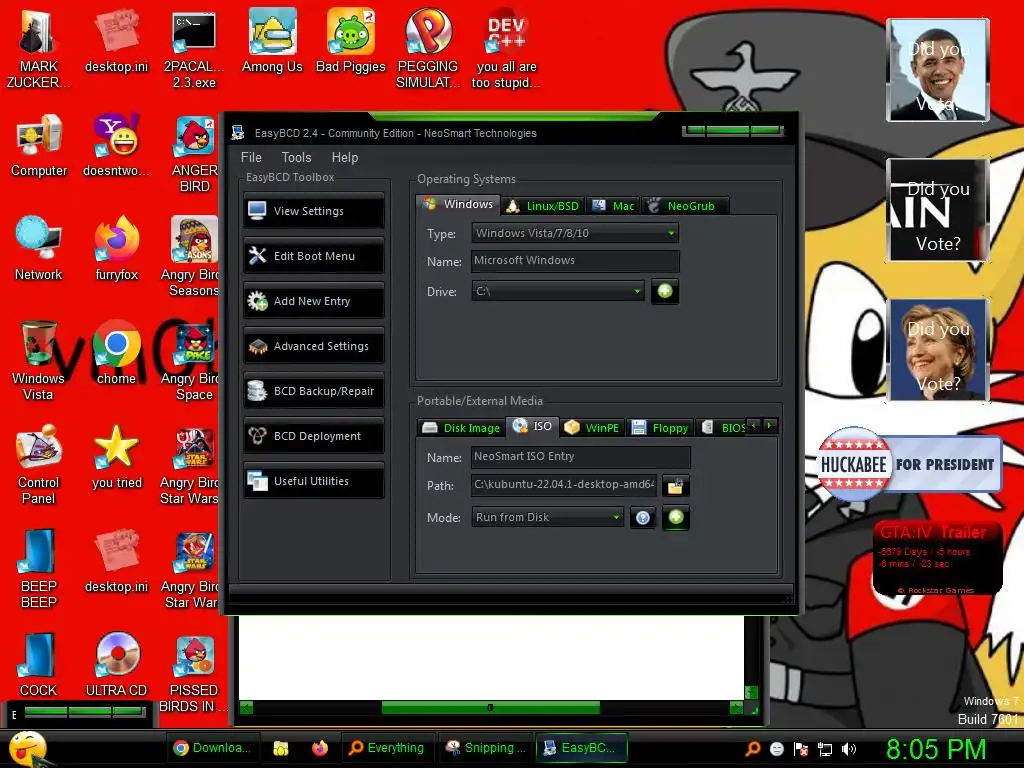Select the Bad Piggies desktop icon
This screenshot has width=1024, height=768.
351,40
